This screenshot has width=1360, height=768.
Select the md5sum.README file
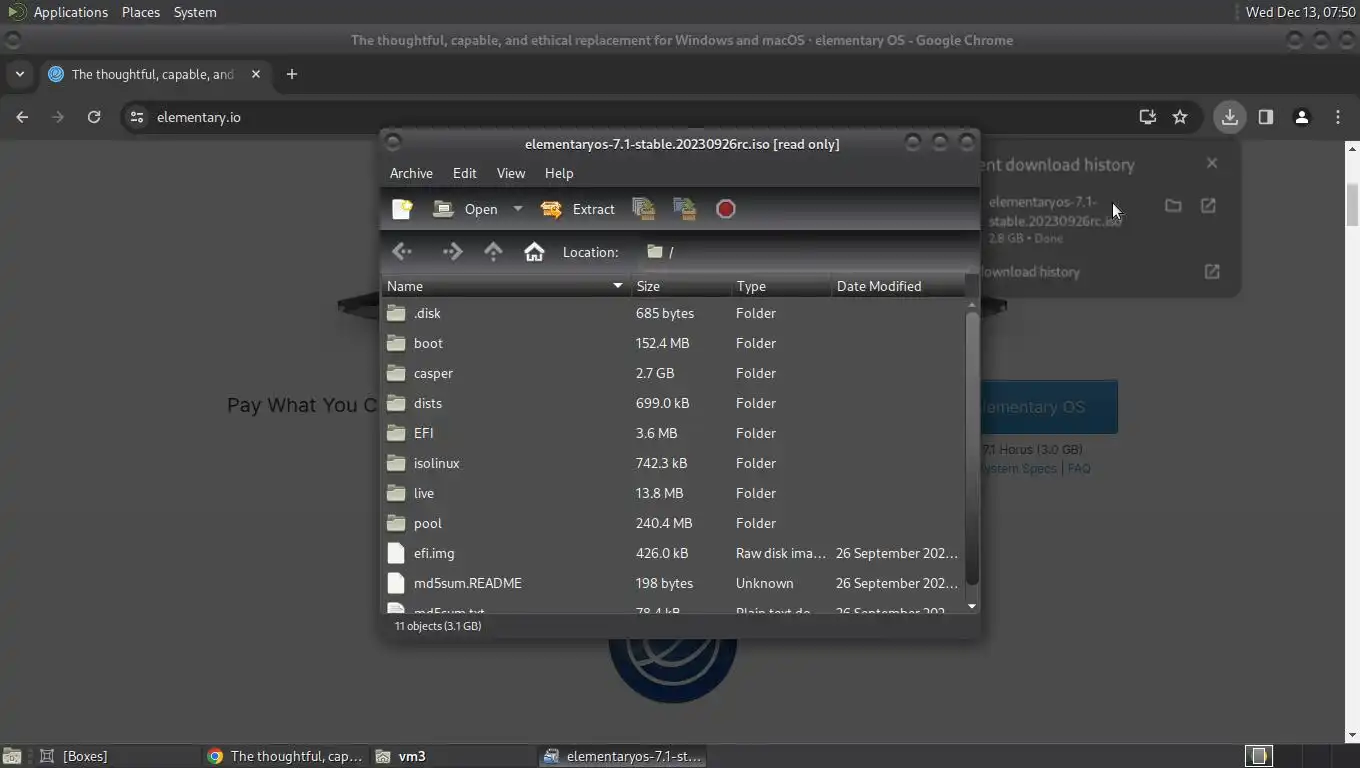click(x=672, y=583)
